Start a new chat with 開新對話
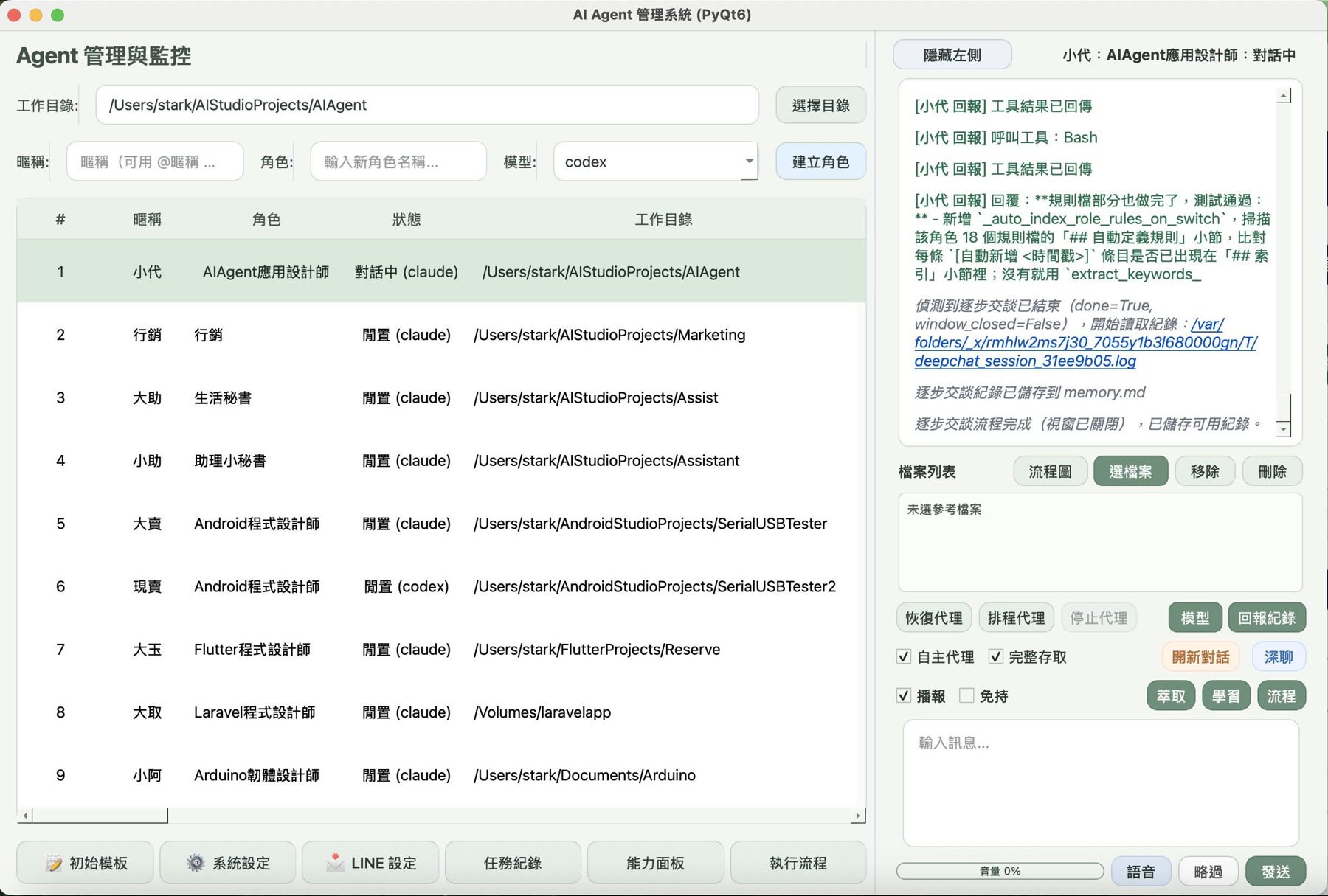 [1200, 657]
